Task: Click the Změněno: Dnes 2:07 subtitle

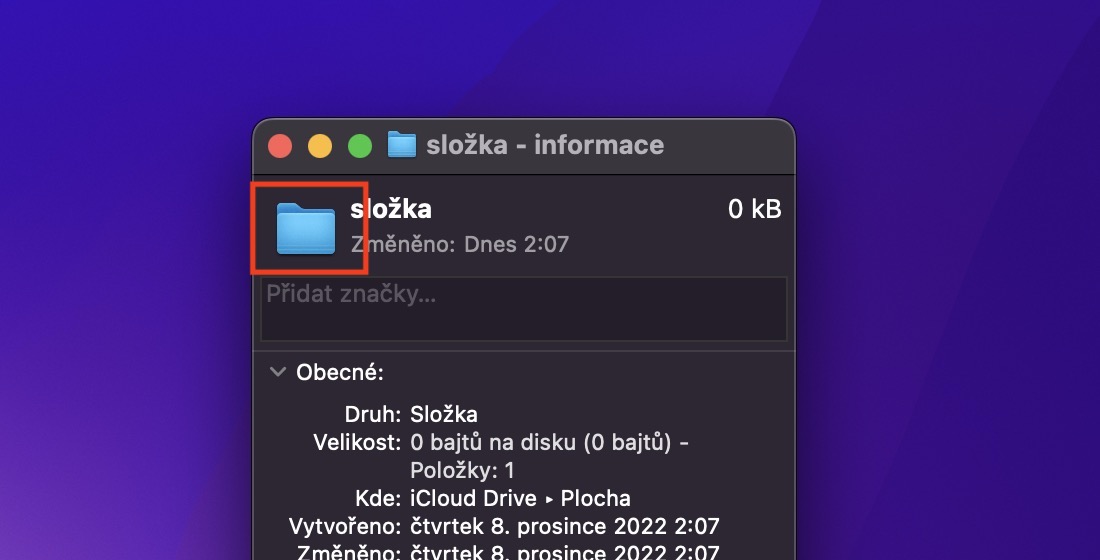Action: 460,244
